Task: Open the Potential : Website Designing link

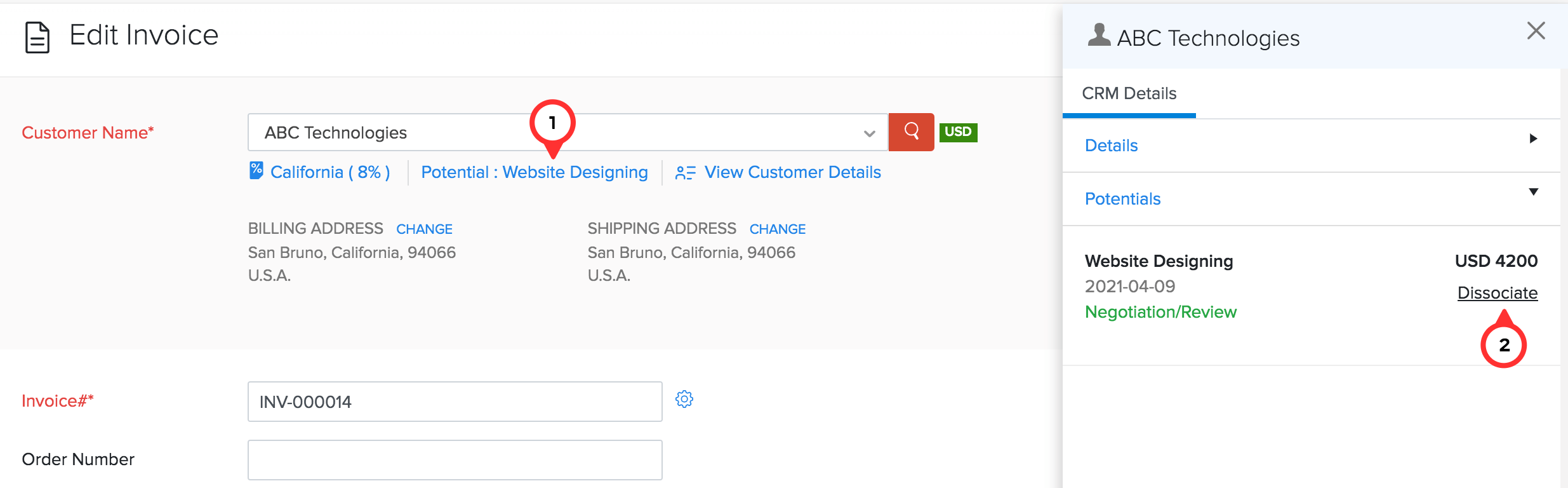Action: click(x=534, y=172)
